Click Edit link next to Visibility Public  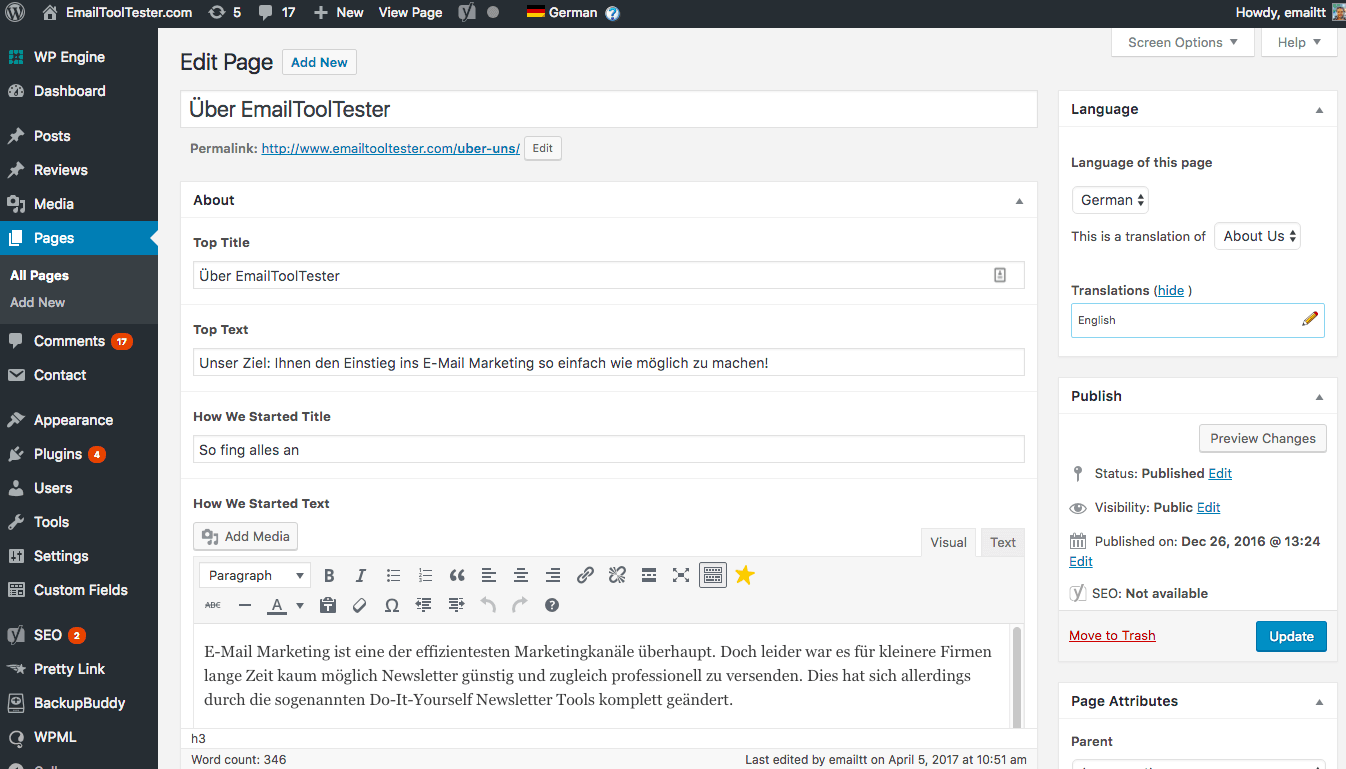pos(1208,507)
